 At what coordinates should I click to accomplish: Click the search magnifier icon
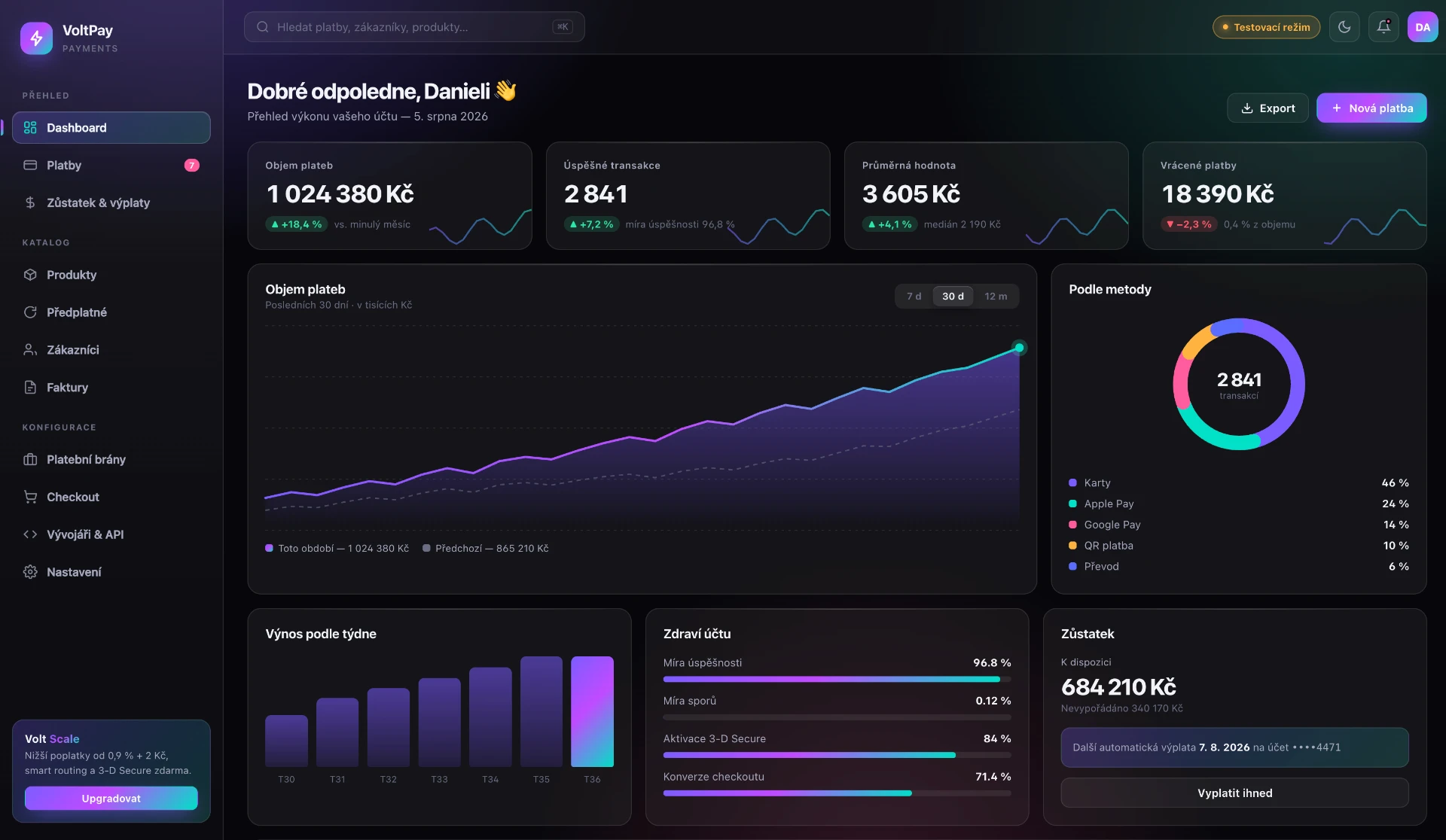point(263,27)
